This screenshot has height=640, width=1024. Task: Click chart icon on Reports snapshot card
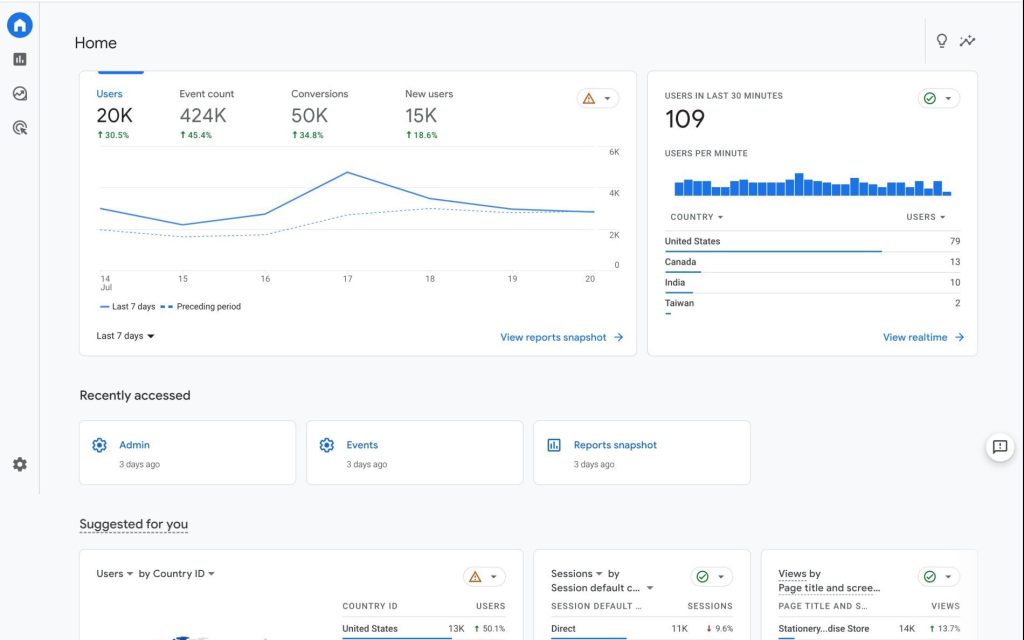[554, 445]
